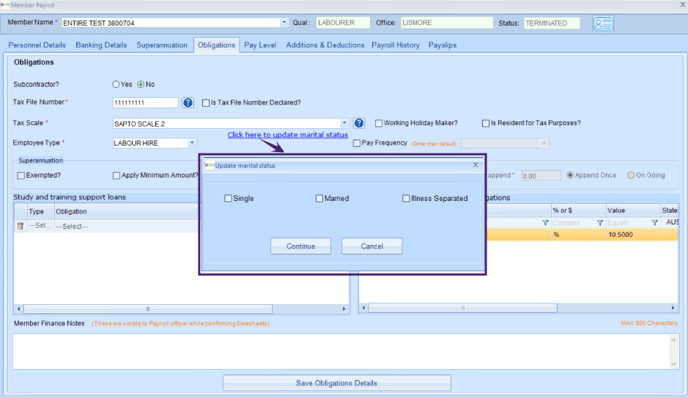Check the Exempted superannuation checkbox

click(21, 175)
